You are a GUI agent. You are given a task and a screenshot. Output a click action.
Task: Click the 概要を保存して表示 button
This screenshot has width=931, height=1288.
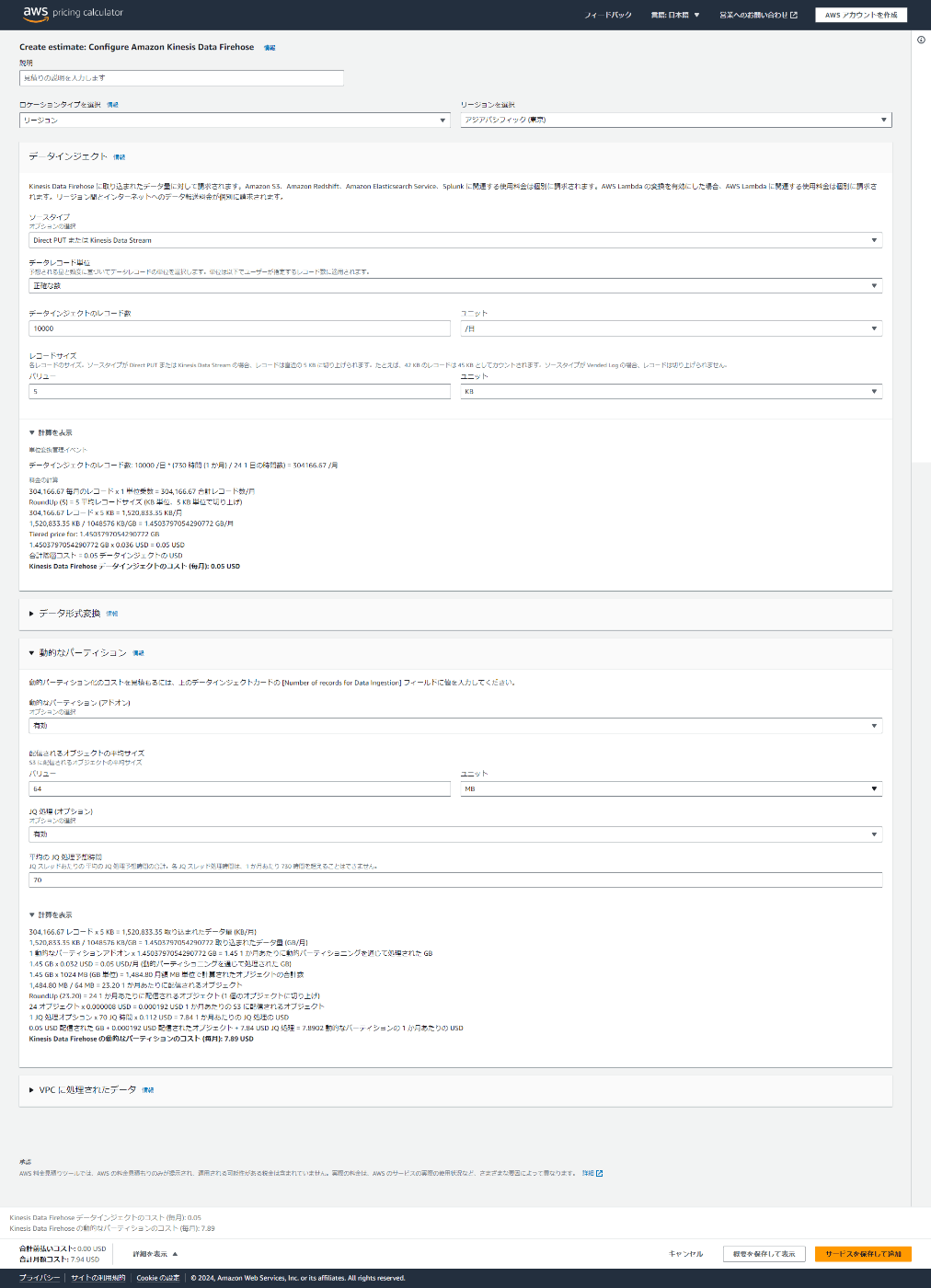point(764,1254)
